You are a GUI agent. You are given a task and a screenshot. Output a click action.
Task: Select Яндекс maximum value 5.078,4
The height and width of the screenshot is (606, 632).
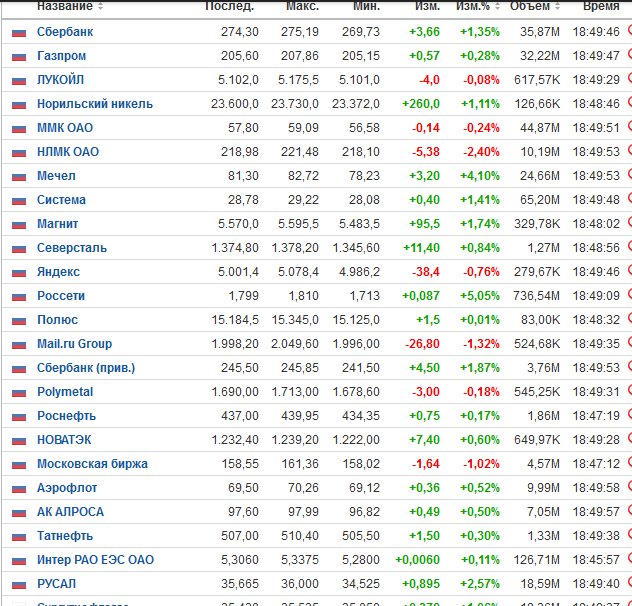coord(298,272)
